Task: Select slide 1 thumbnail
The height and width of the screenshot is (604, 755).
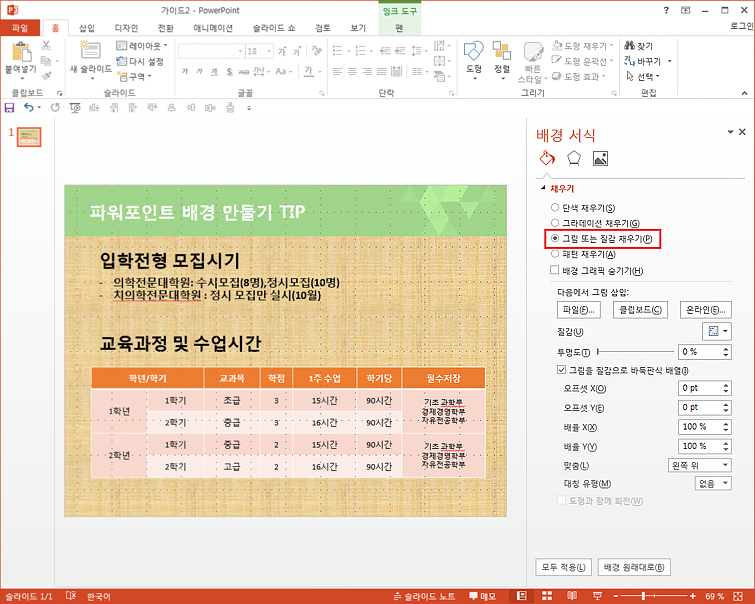Action: (29, 137)
